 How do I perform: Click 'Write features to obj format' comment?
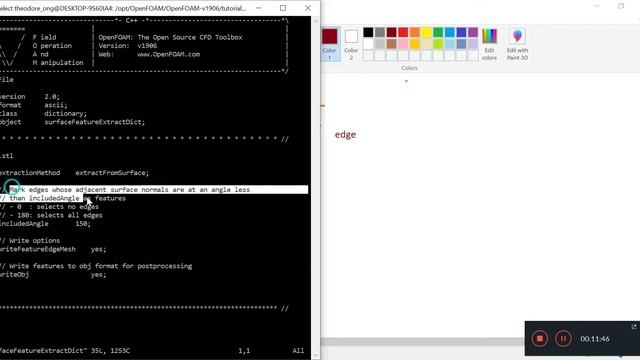[96, 266]
